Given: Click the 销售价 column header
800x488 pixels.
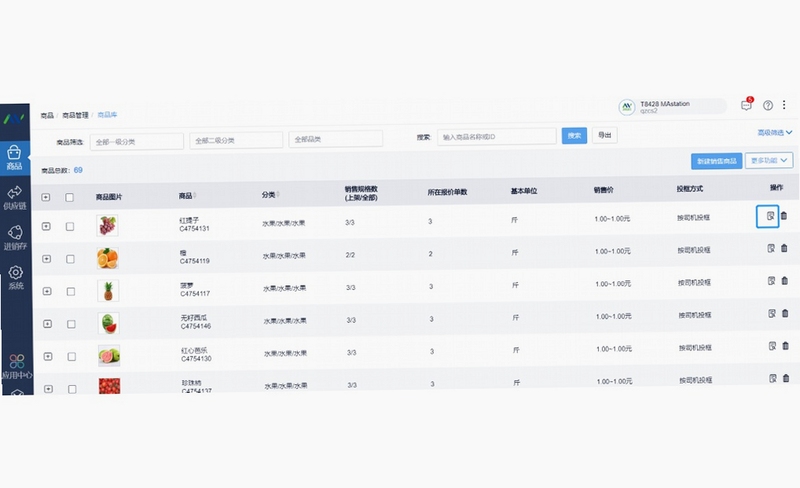Looking at the screenshot, I should (604, 190).
